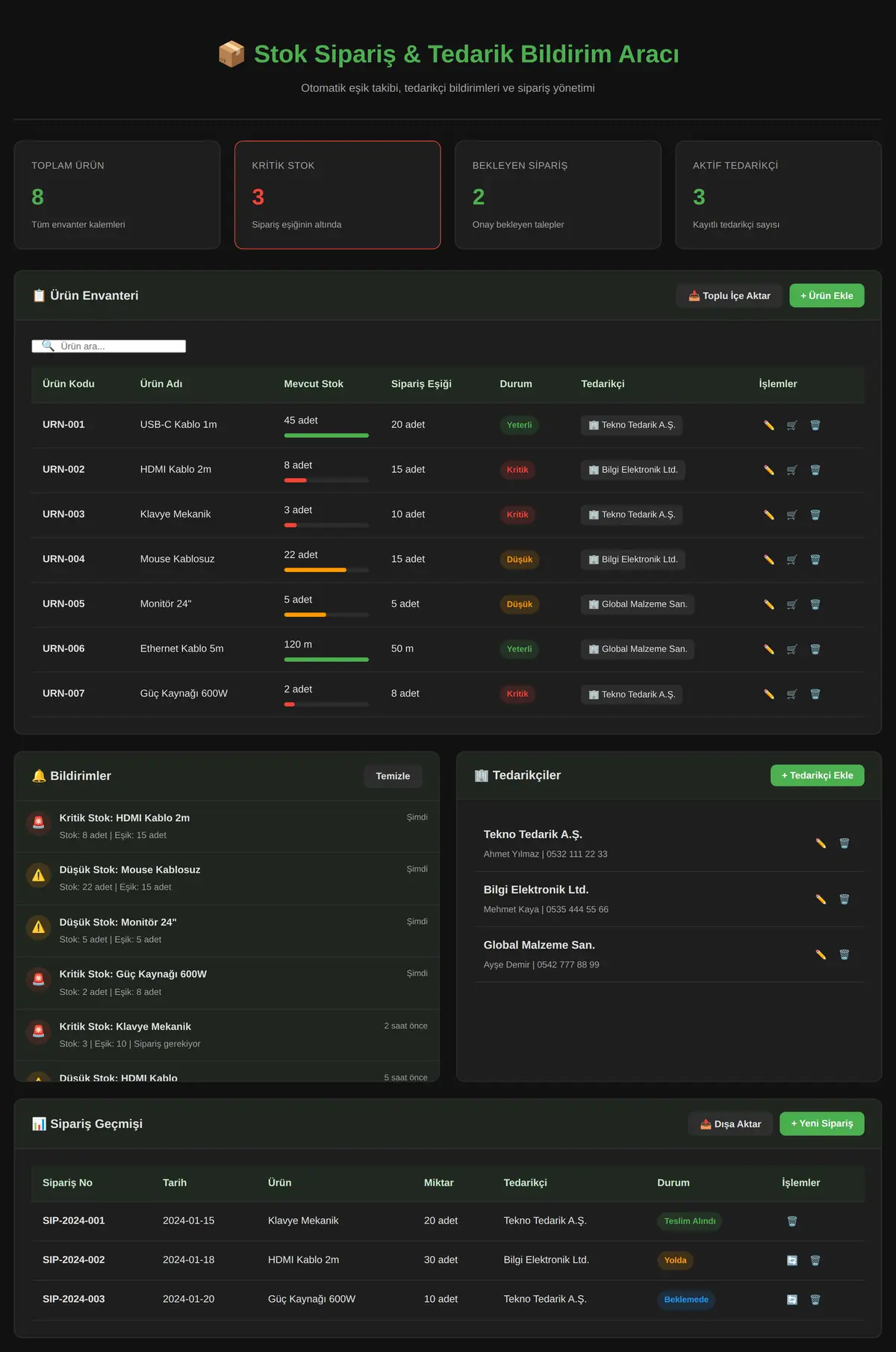Click the Toplu İçe Aktar button
The height and width of the screenshot is (1352, 896).
[x=729, y=296]
